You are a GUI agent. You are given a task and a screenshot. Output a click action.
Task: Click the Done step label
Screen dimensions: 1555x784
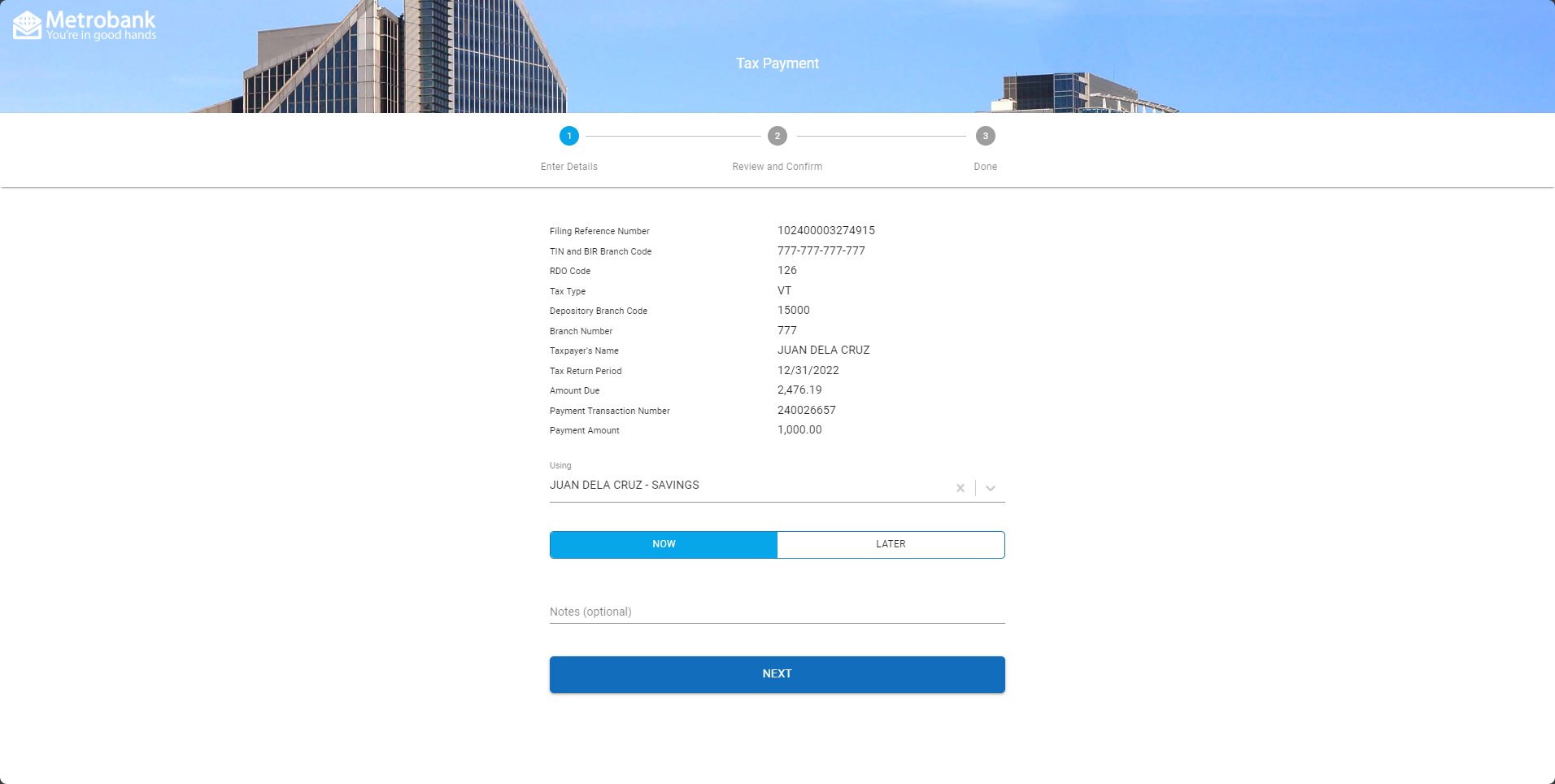(x=985, y=167)
